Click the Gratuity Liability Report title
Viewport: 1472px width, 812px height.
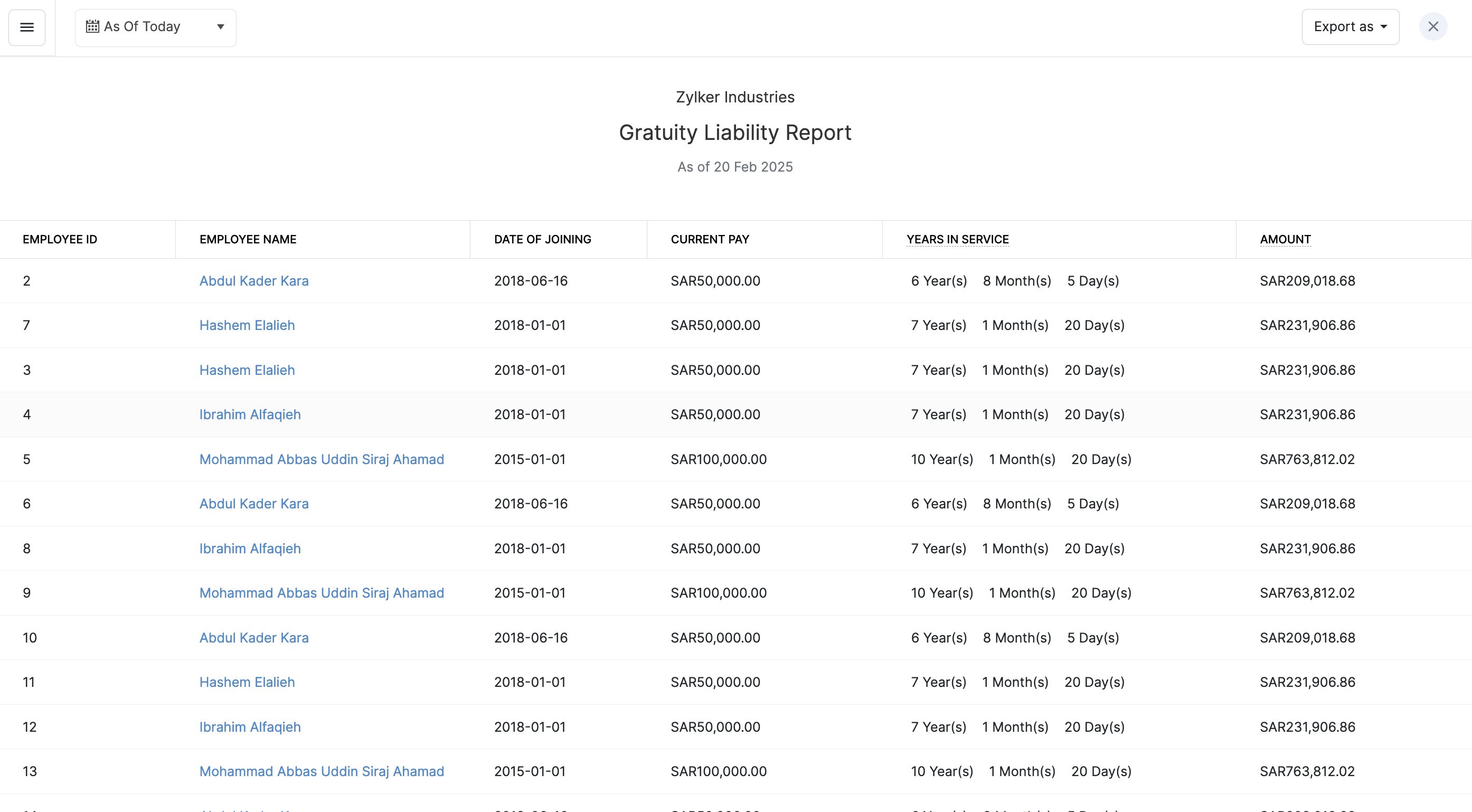(735, 132)
